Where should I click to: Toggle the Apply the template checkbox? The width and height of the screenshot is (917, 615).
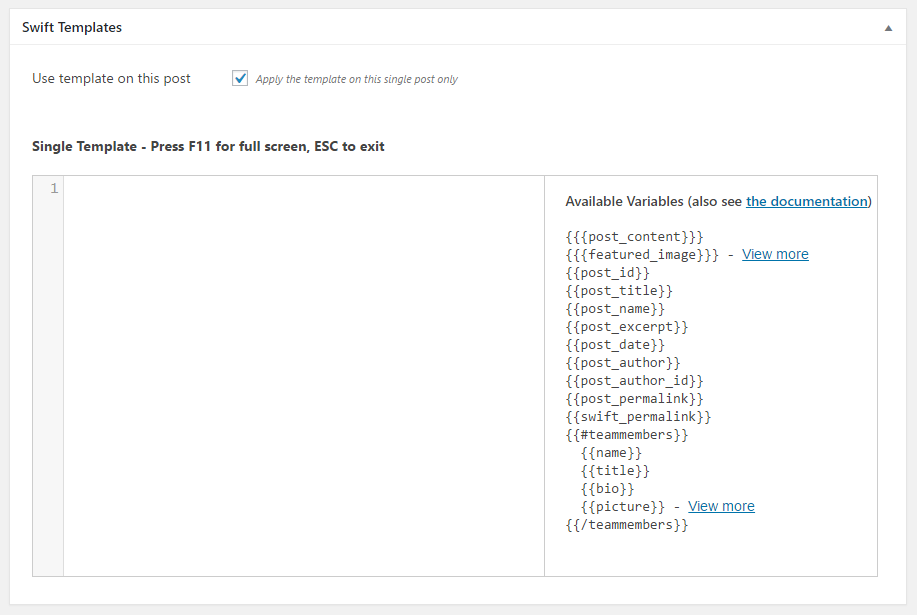point(240,78)
